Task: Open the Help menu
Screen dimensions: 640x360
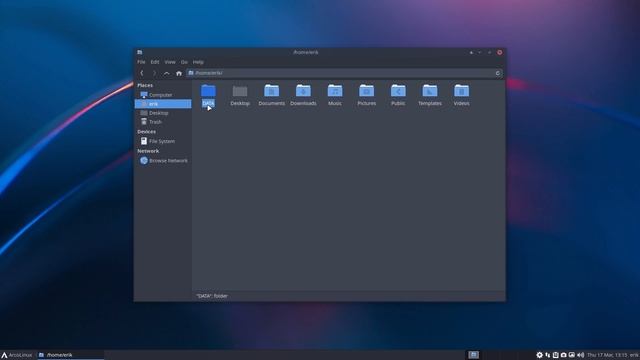Action: coord(198,62)
